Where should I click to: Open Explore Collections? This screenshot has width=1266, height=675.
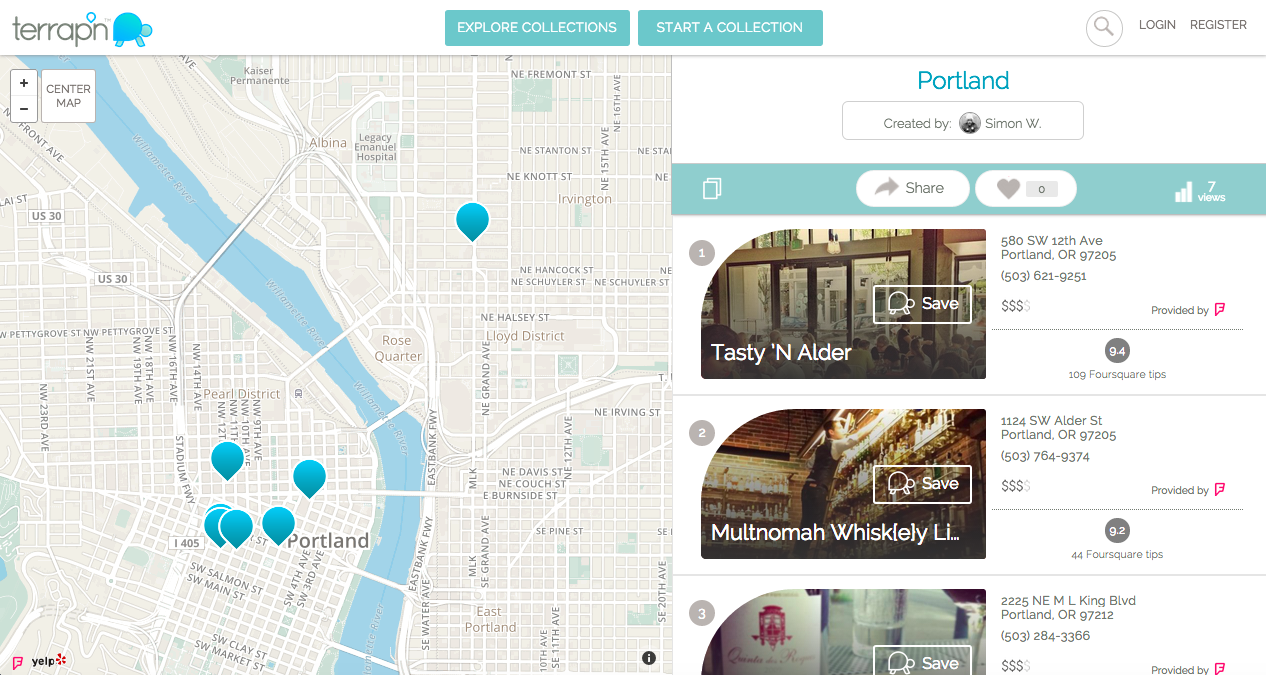pyautogui.click(x=537, y=28)
